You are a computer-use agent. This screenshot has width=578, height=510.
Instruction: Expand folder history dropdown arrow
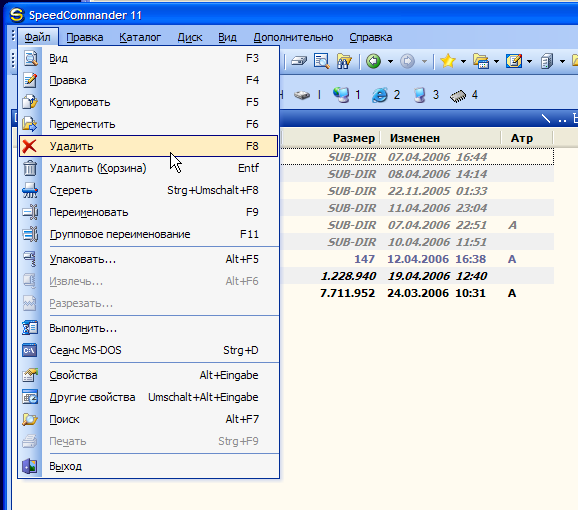(x=497, y=62)
